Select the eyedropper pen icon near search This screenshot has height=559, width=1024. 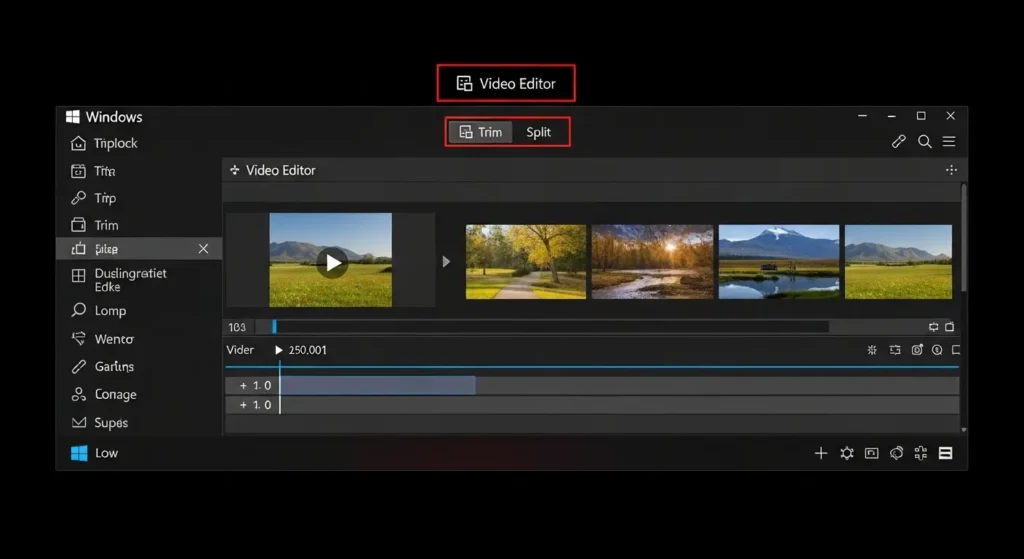tap(899, 142)
